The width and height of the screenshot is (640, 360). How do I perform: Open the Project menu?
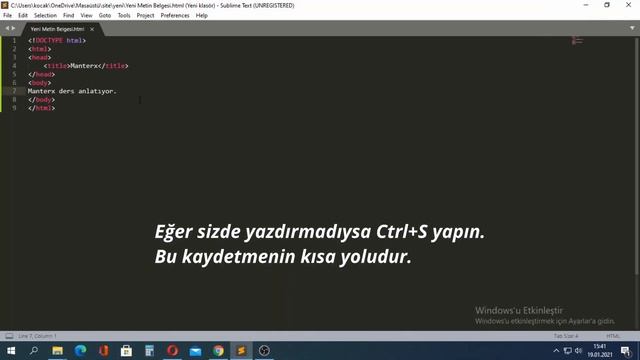click(145, 16)
